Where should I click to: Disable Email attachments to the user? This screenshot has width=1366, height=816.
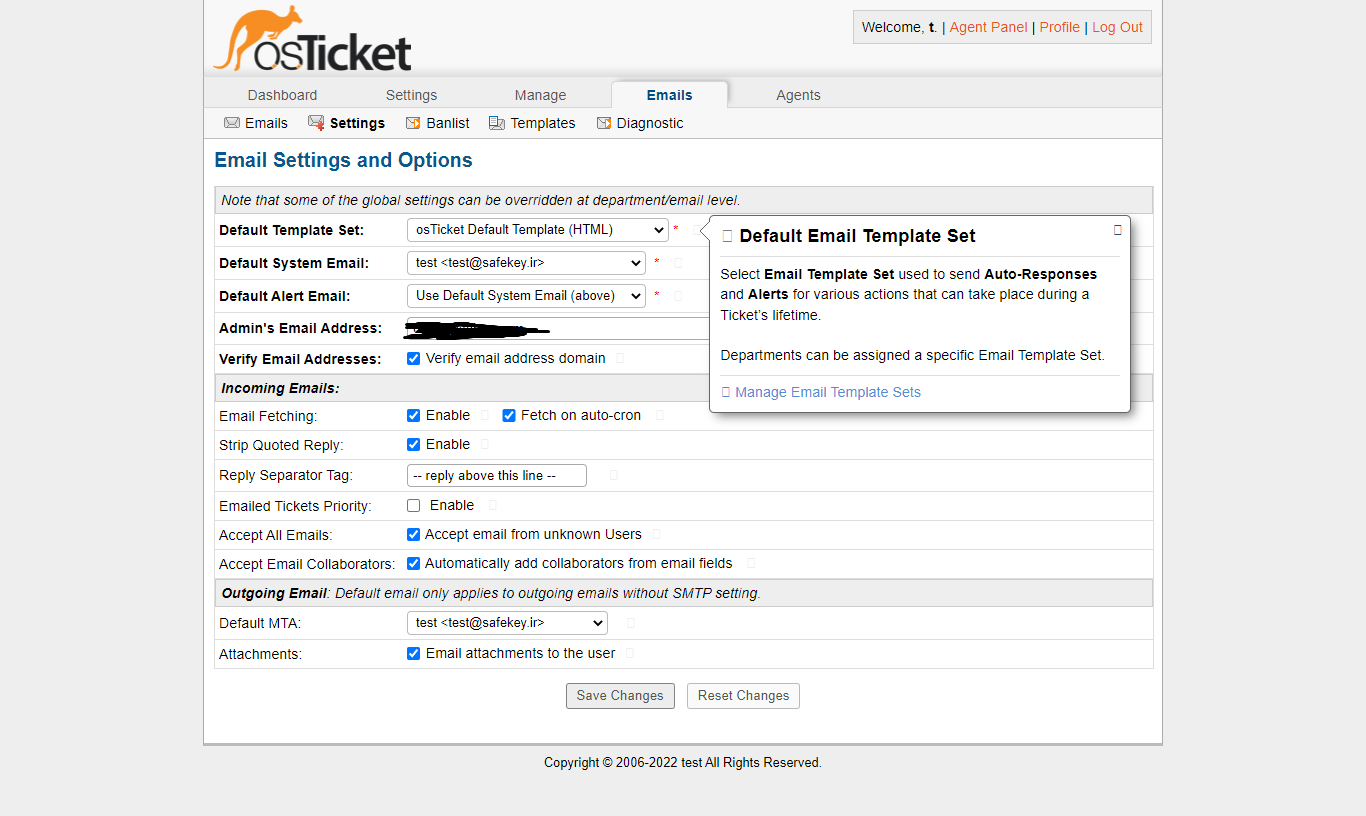413,653
